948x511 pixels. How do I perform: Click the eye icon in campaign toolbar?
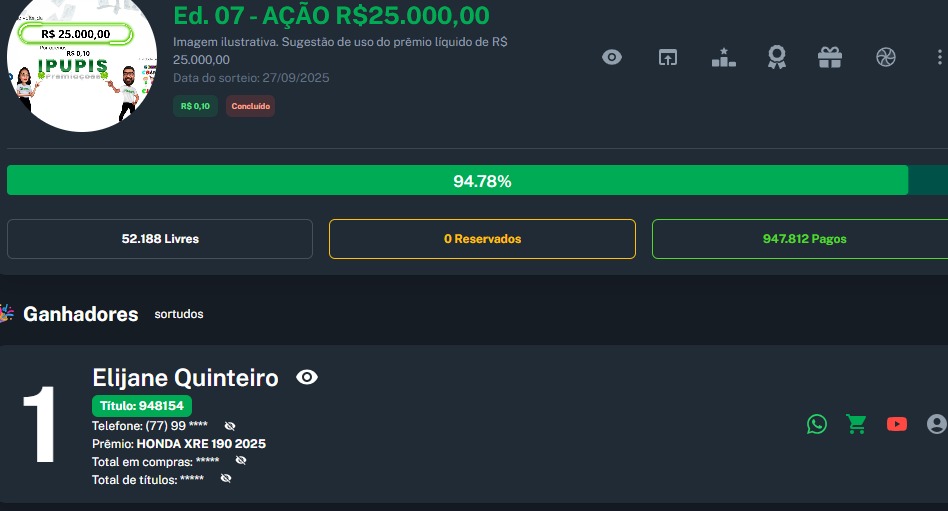[x=612, y=57]
